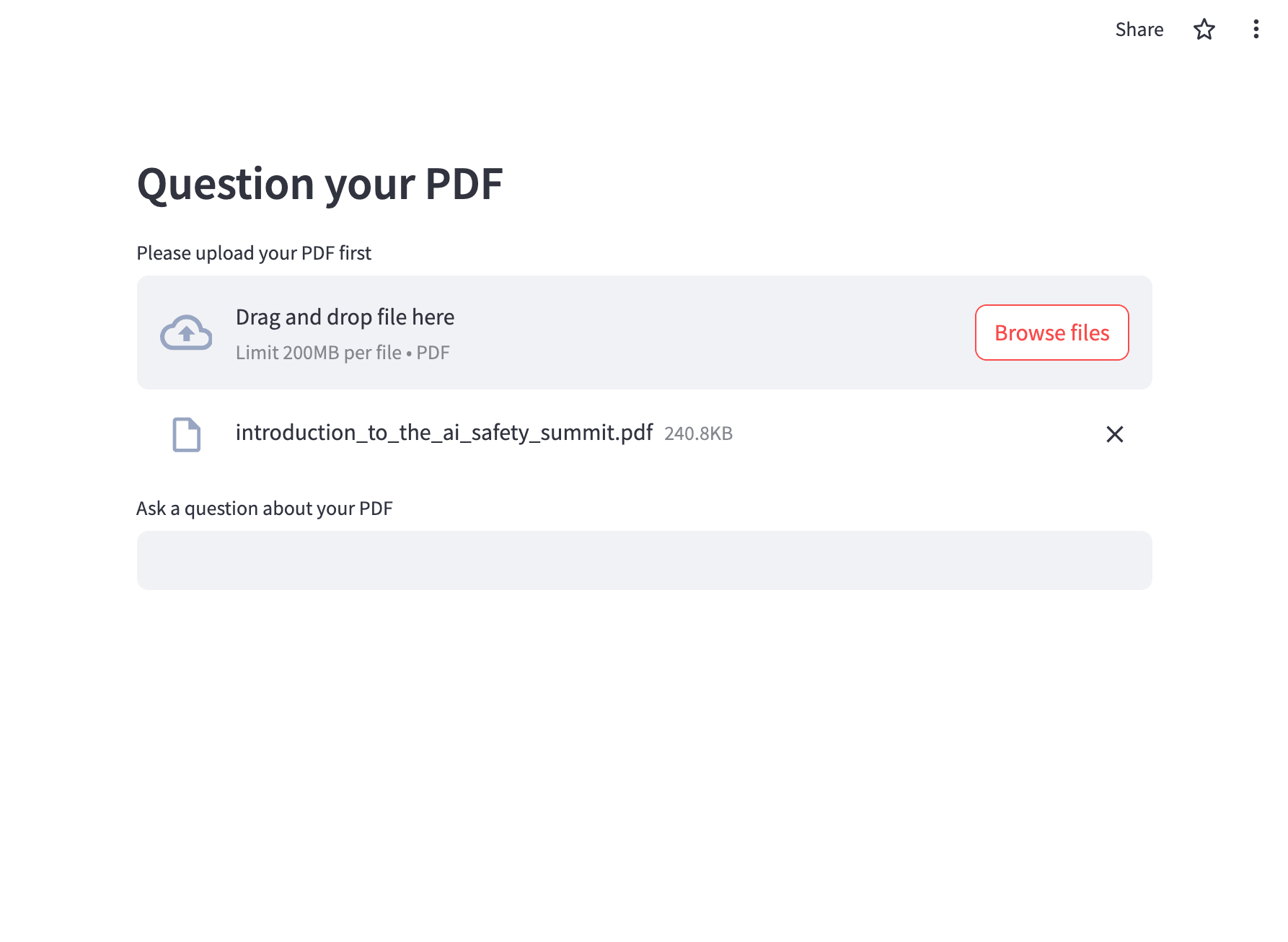1288x942 pixels.
Task: Focus the question text input box
Action: [x=644, y=560]
